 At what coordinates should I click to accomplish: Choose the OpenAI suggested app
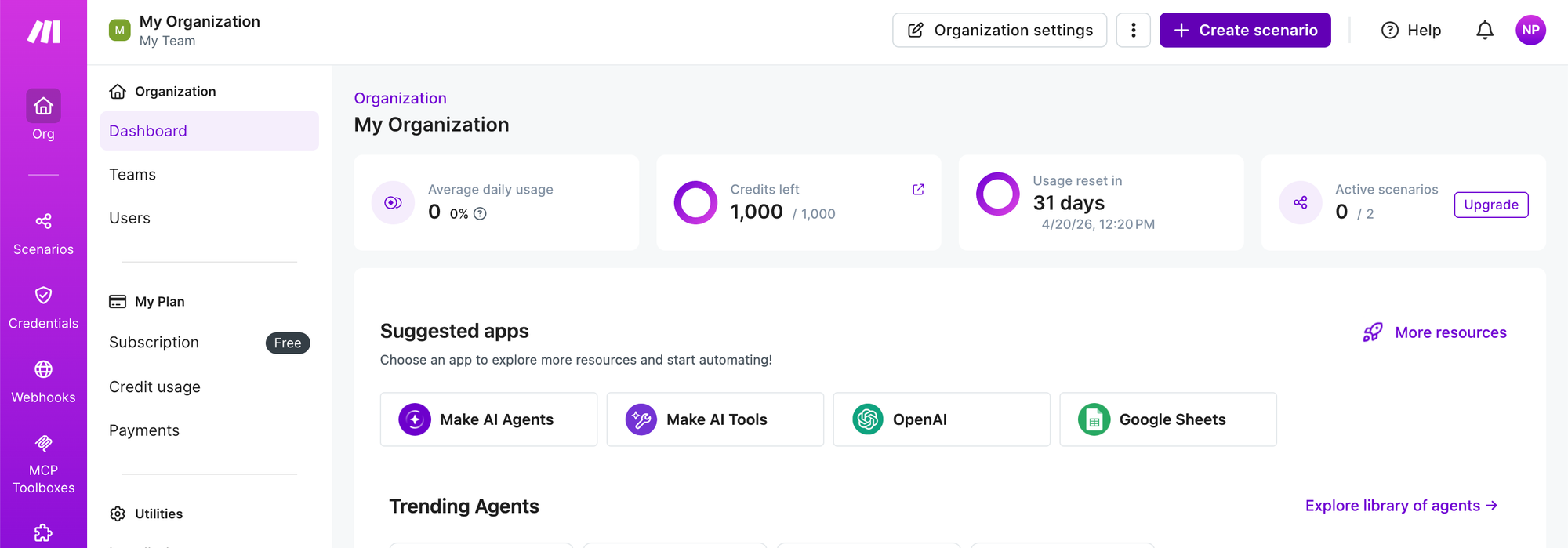pyautogui.click(x=941, y=419)
